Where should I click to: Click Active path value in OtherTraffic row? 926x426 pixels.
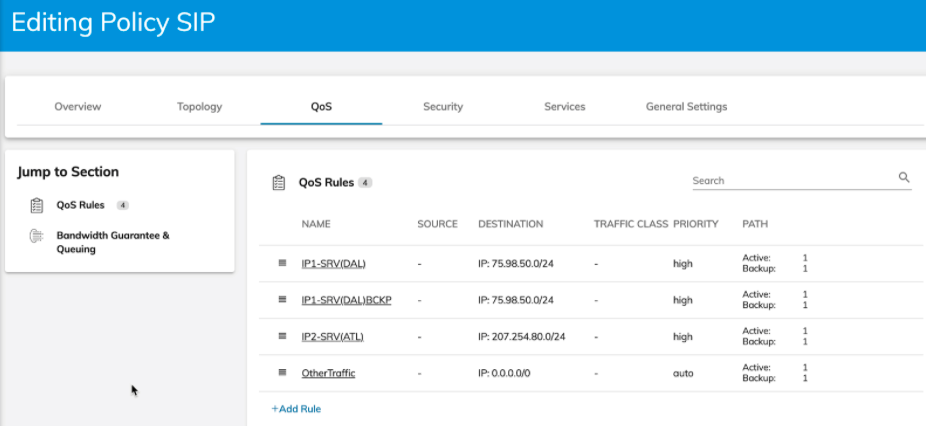(x=805, y=368)
